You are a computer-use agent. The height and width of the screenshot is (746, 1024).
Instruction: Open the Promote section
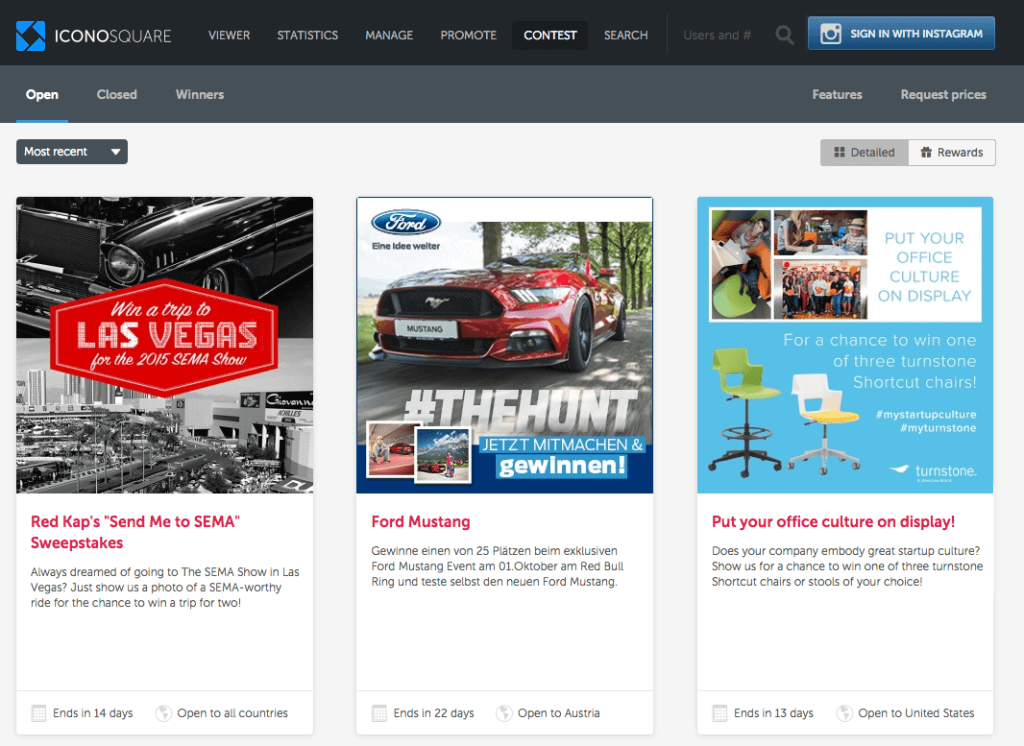468,35
